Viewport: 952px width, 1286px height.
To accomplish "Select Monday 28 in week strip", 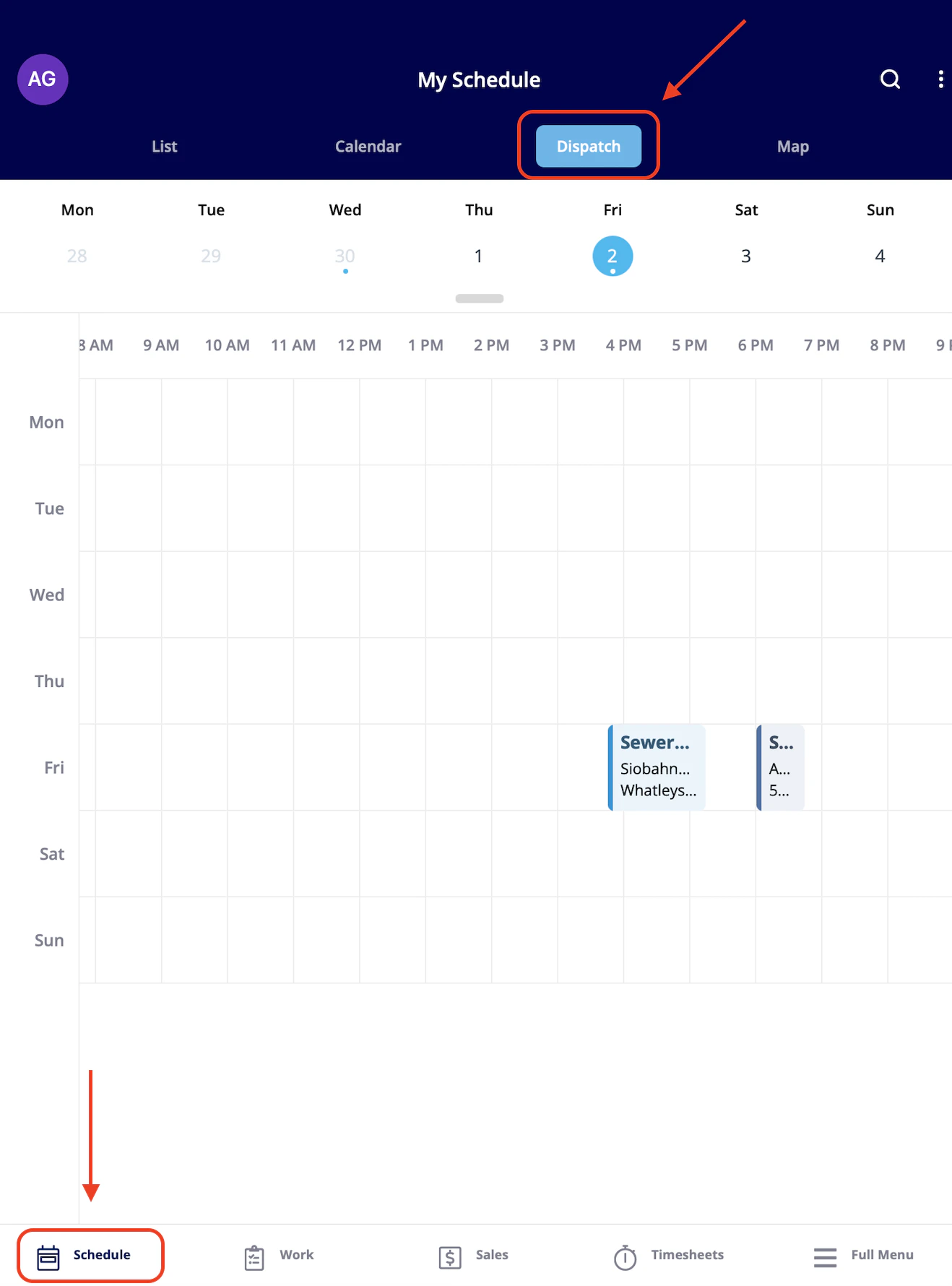I will pyautogui.click(x=77, y=256).
